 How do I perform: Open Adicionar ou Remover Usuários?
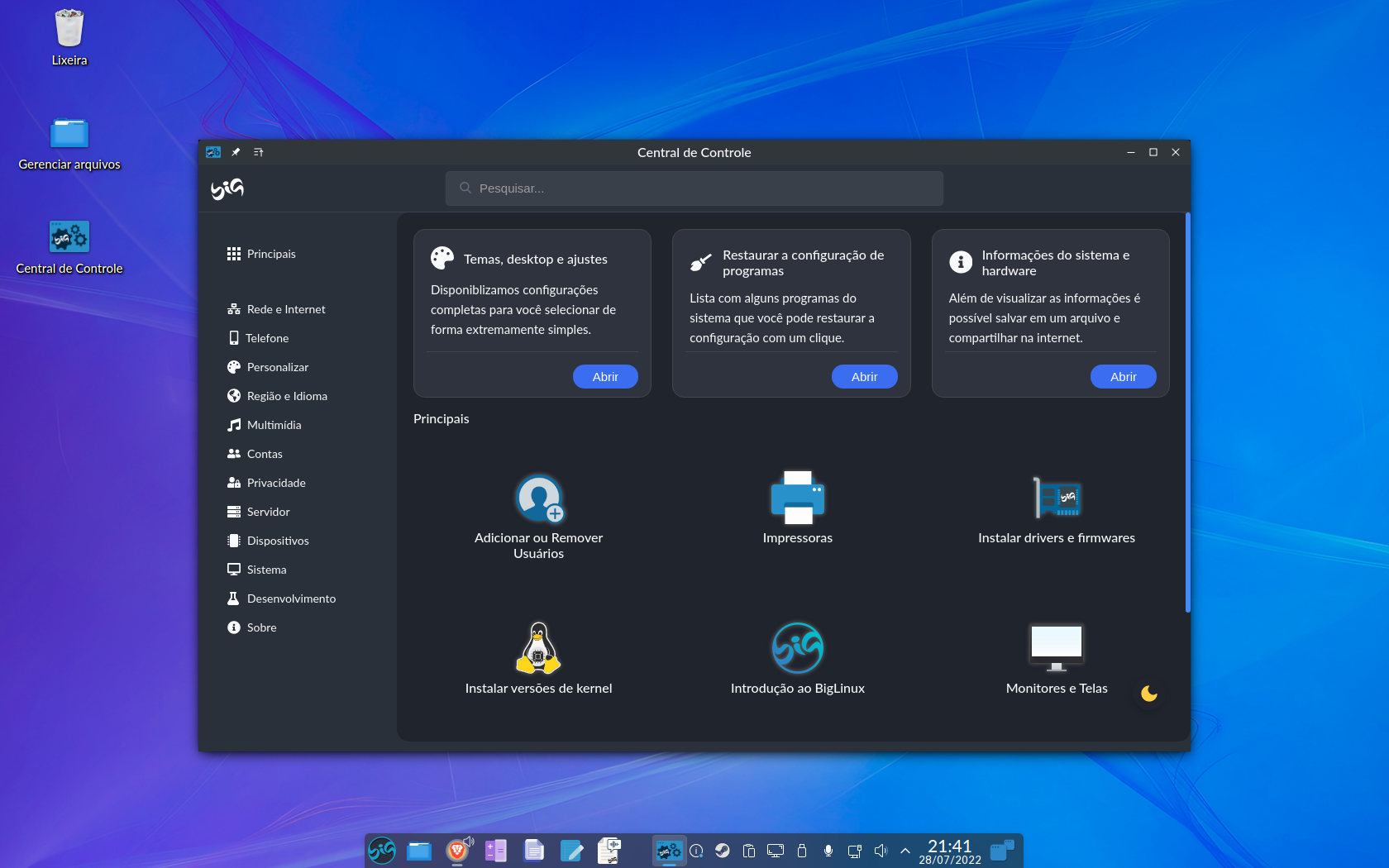coord(539,517)
